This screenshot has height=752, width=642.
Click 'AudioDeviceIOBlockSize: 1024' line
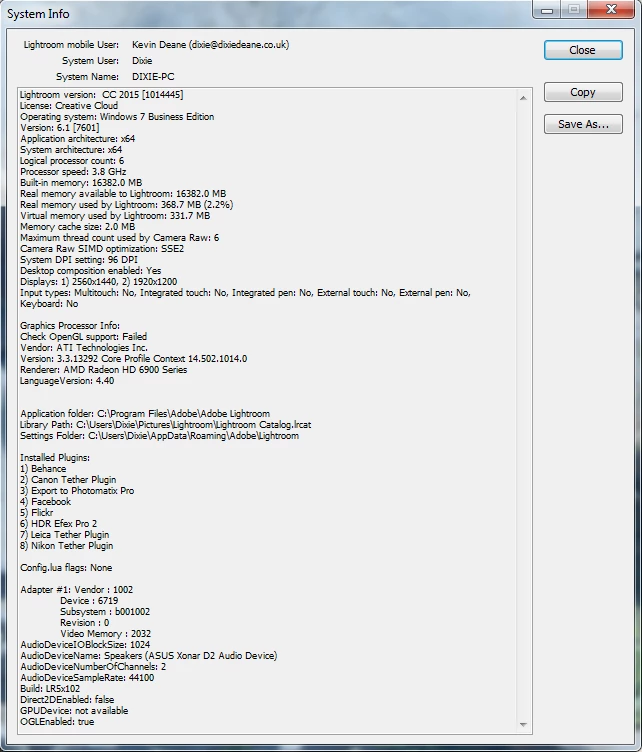point(85,645)
